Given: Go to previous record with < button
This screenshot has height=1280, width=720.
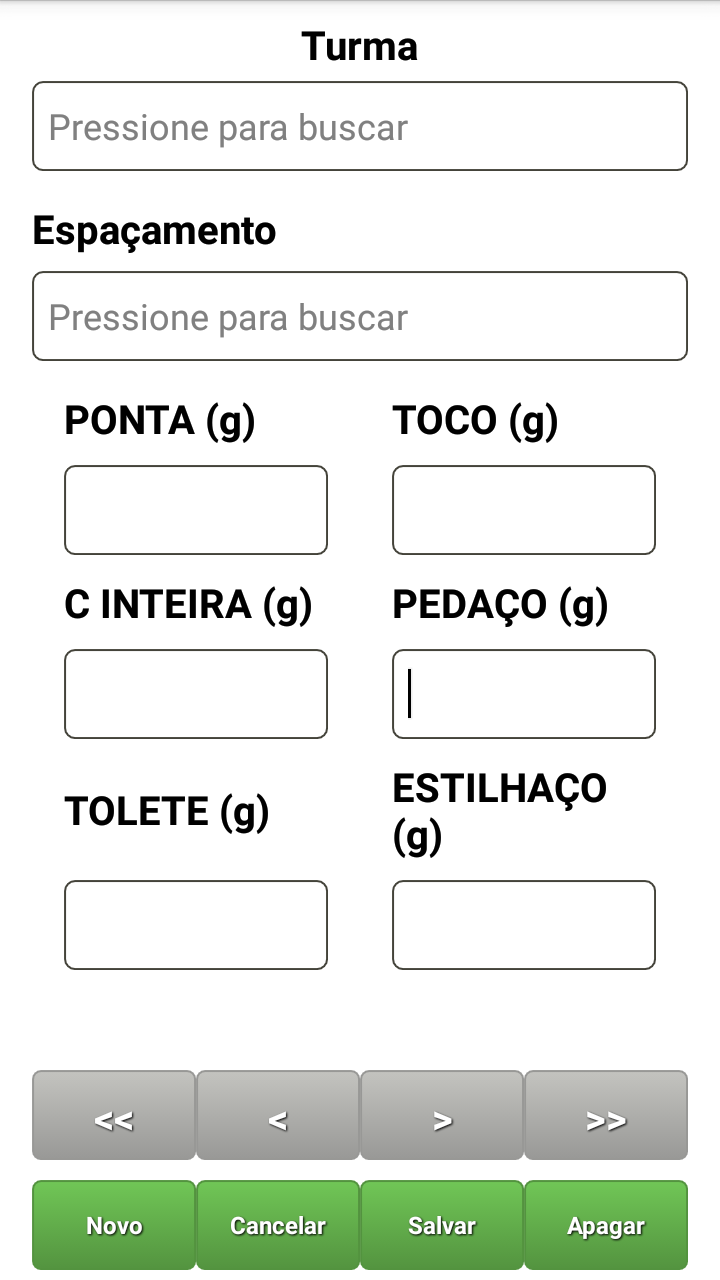Looking at the screenshot, I should tap(278, 1116).
